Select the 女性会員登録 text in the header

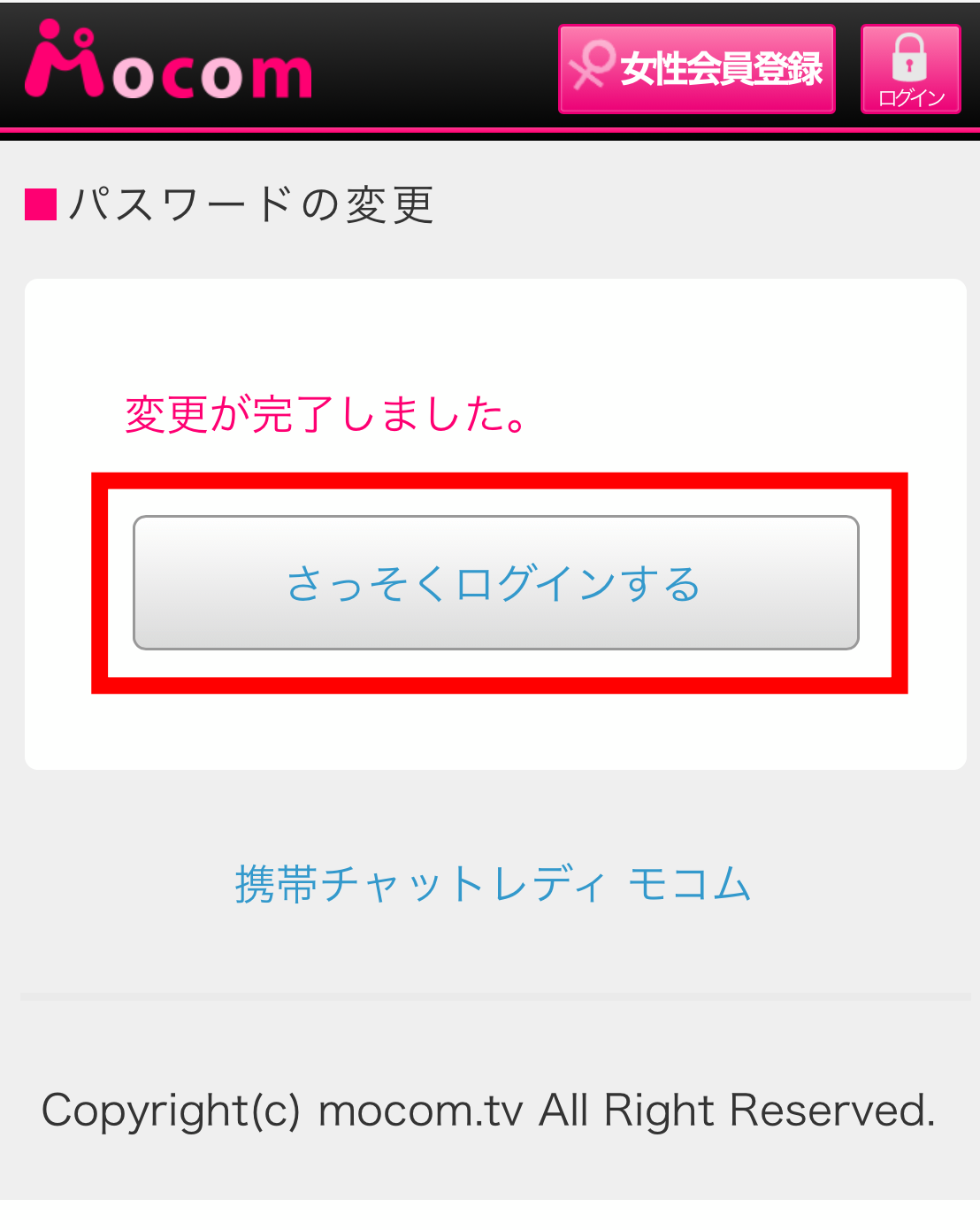722,68
